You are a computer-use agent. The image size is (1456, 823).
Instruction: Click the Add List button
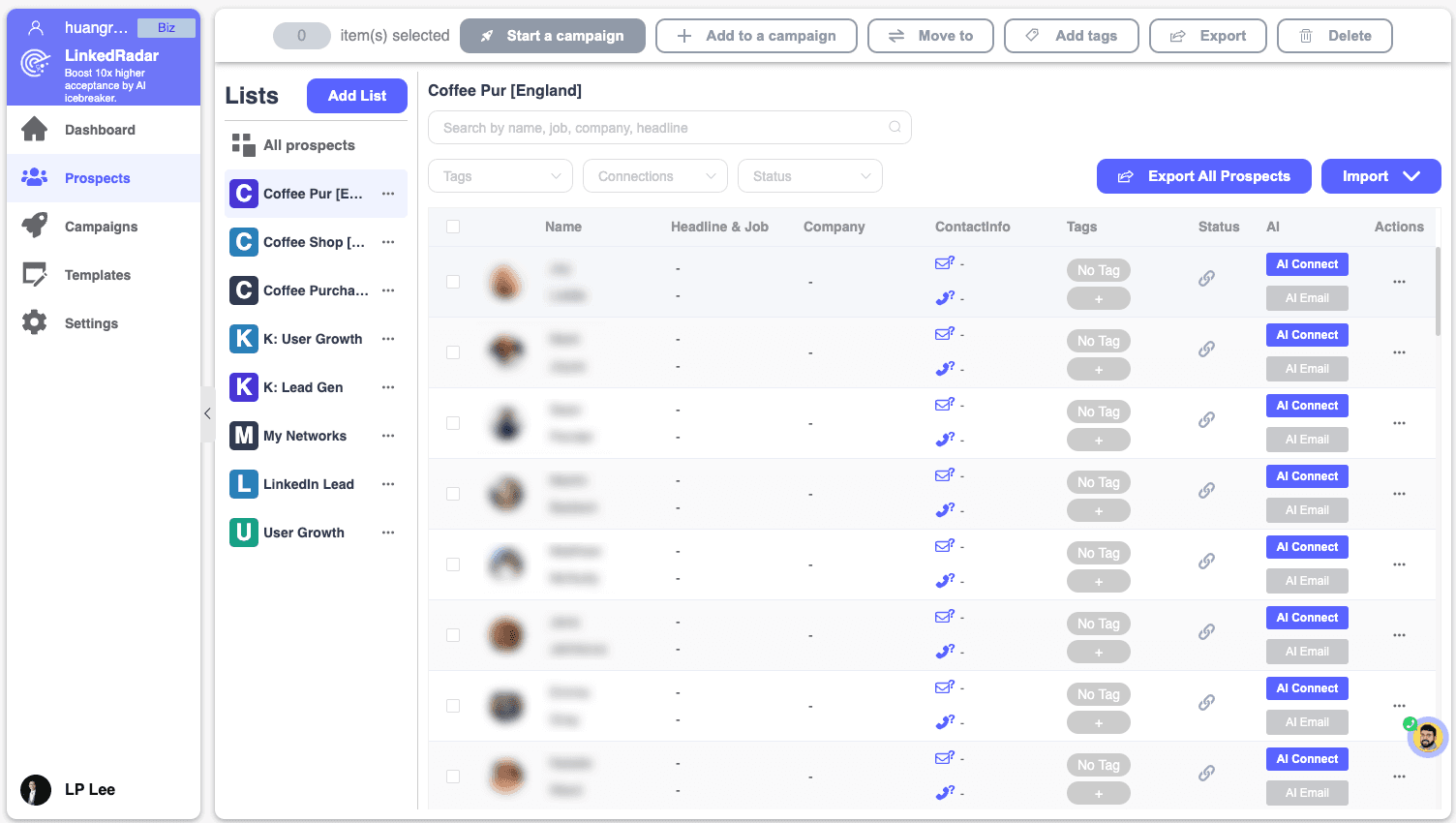tap(357, 96)
